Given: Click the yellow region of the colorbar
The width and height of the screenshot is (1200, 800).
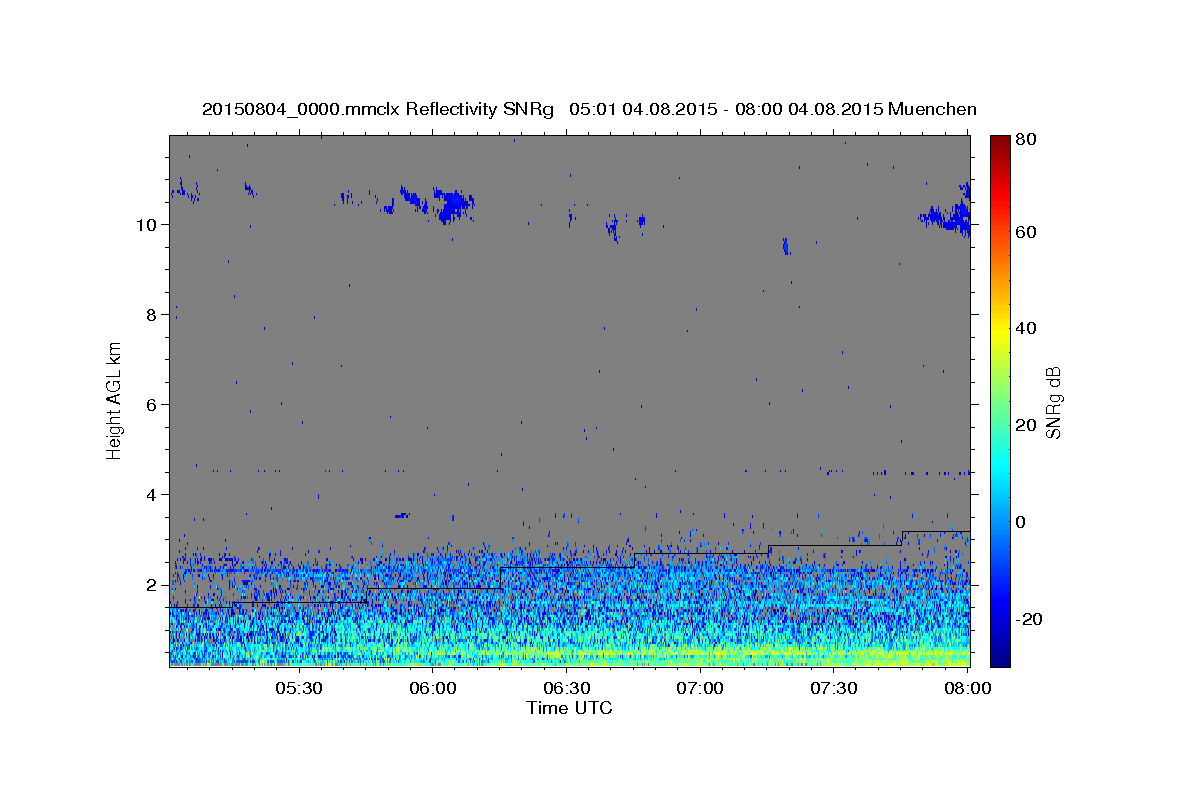Looking at the screenshot, I should coord(1000,330).
